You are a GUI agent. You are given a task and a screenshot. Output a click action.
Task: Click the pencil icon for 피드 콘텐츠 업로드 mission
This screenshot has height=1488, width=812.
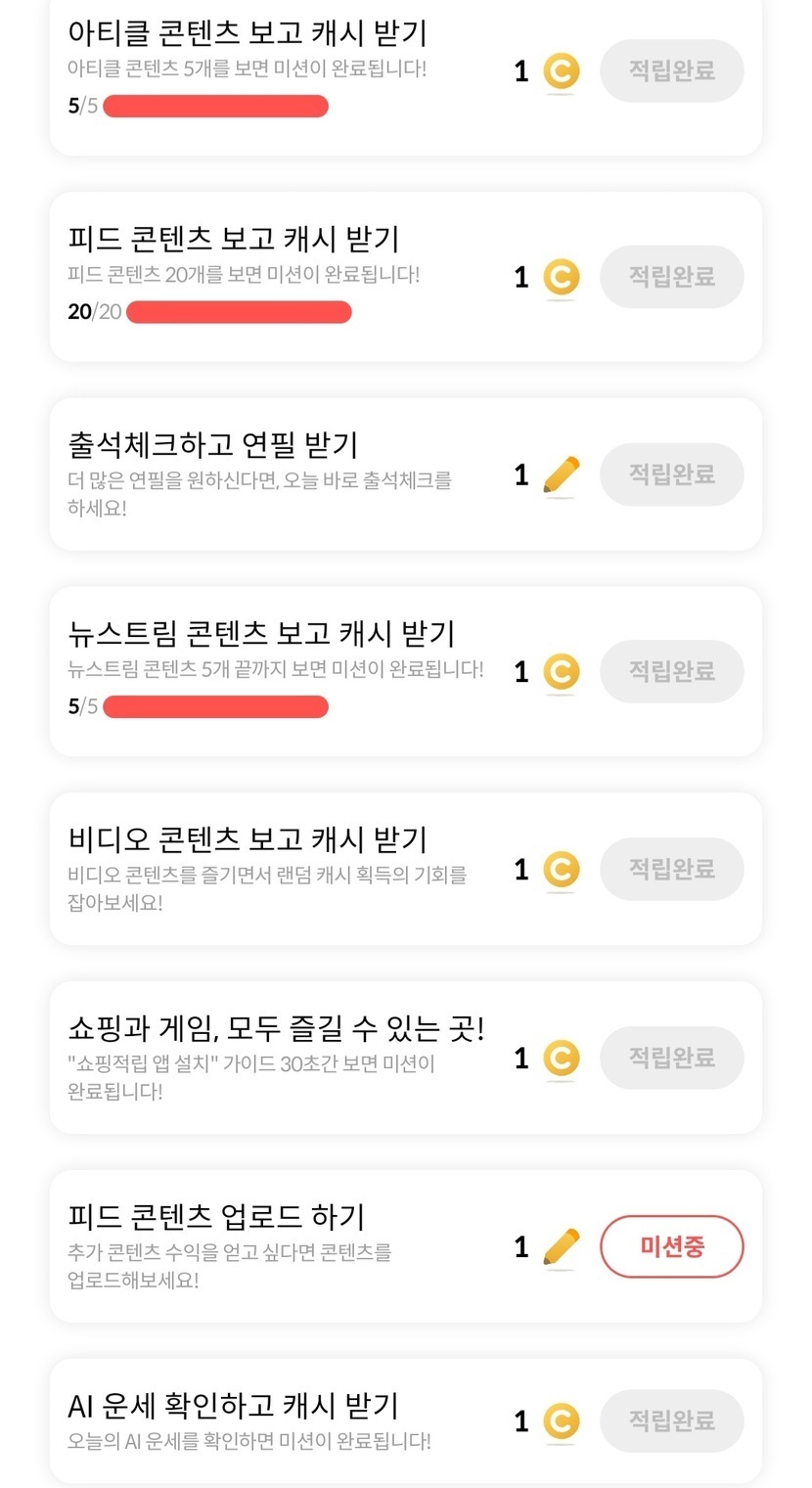(x=561, y=1247)
